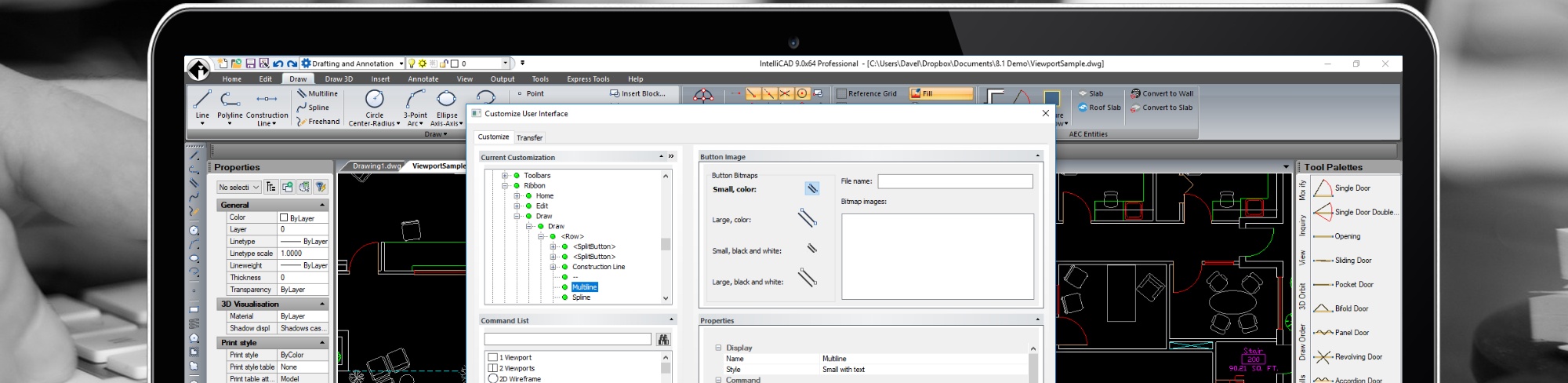Open the Output ribbon tab
This screenshot has height=383, width=1568.
503,79
